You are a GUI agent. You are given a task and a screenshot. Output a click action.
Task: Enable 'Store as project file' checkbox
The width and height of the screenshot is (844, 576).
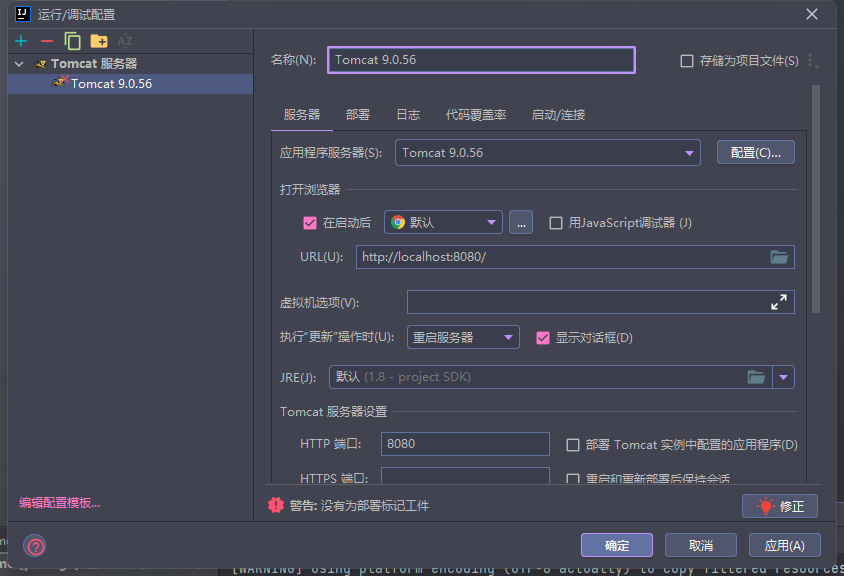687,61
